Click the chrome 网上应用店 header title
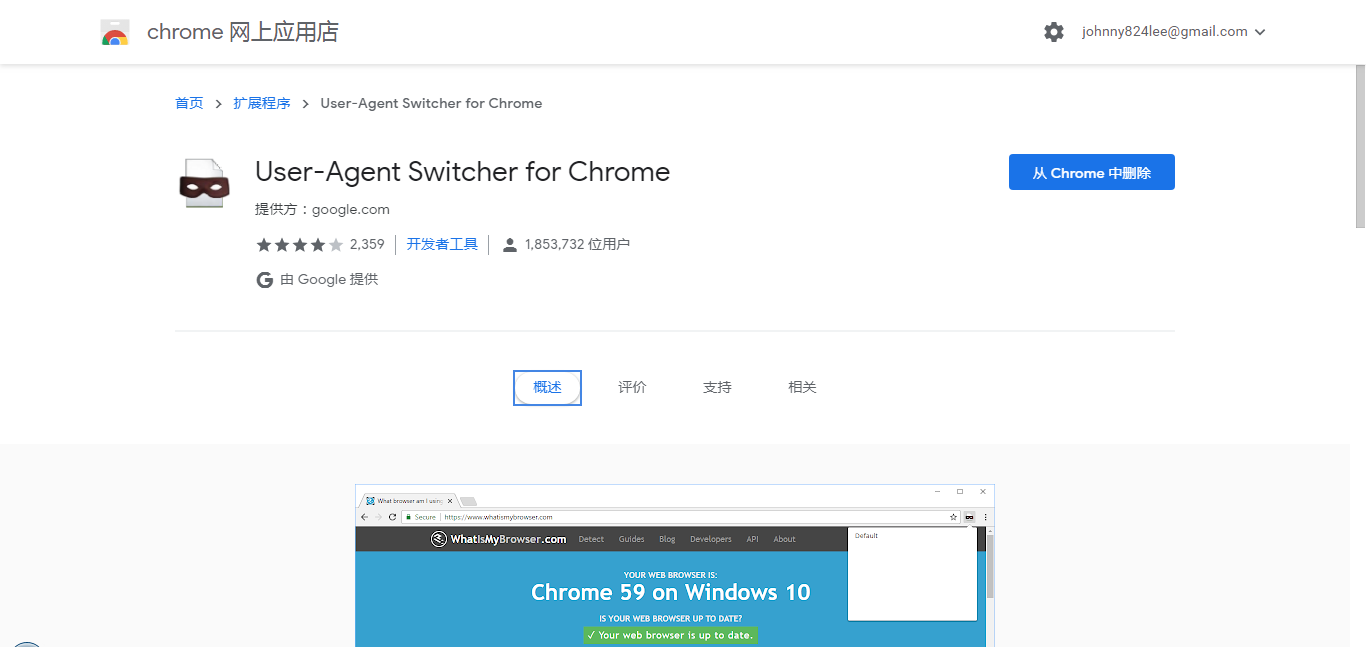The width and height of the screenshot is (1366, 647). click(243, 32)
